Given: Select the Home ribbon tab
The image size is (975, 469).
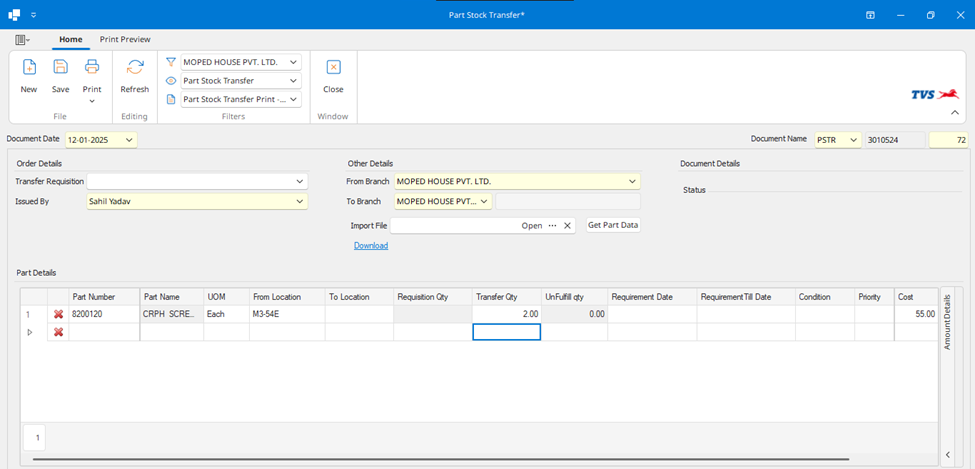Looking at the screenshot, I should tap(70, 39).
